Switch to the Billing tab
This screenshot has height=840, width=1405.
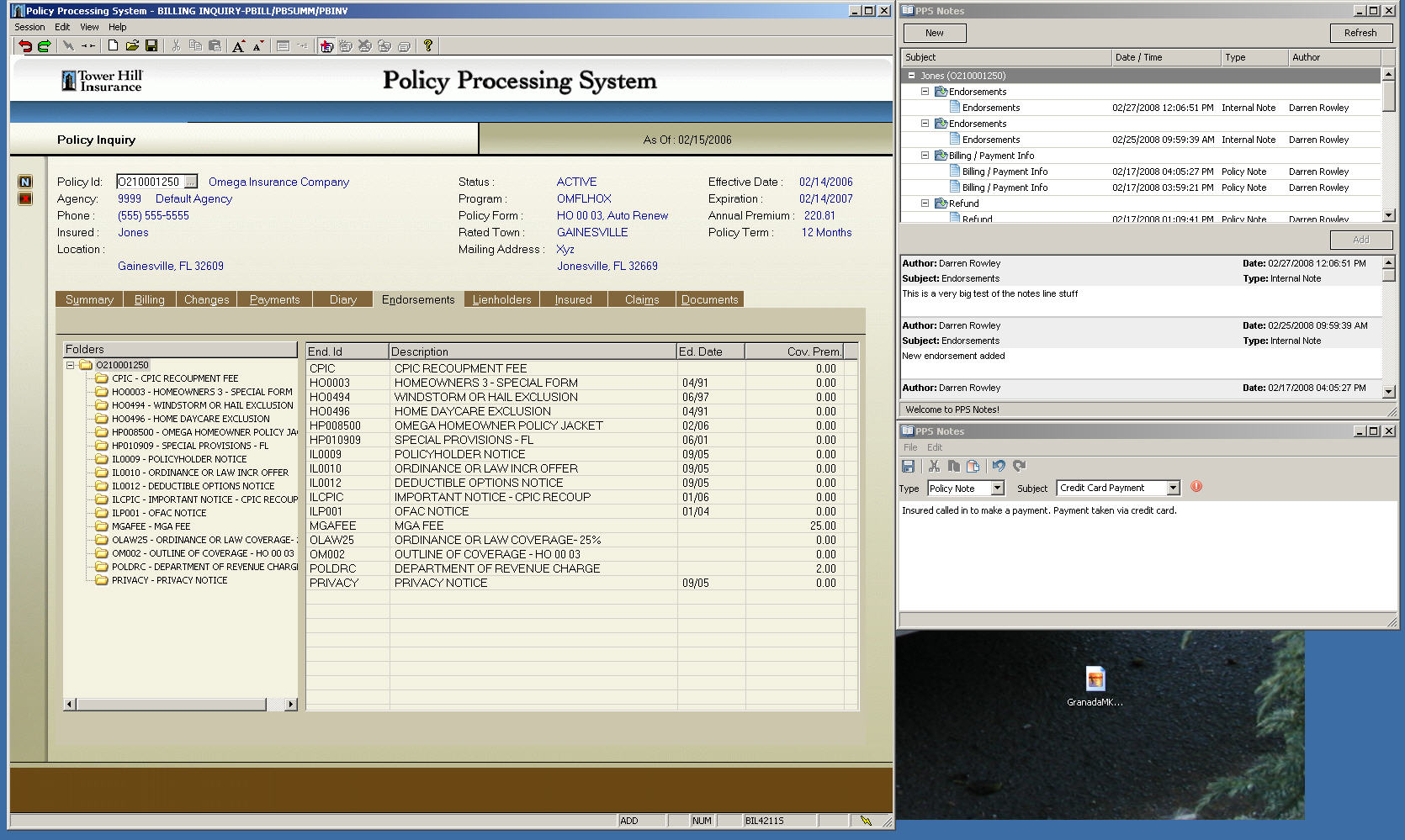point(150,299)
